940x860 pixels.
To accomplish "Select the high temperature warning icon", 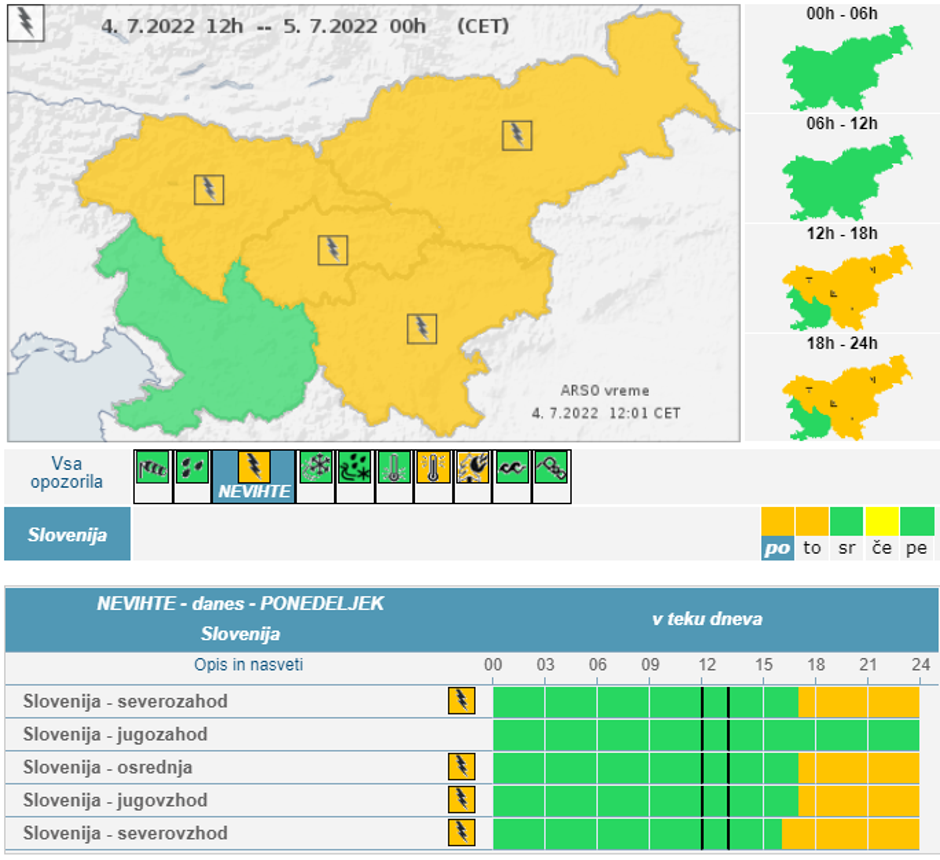I will click(433, 467).
